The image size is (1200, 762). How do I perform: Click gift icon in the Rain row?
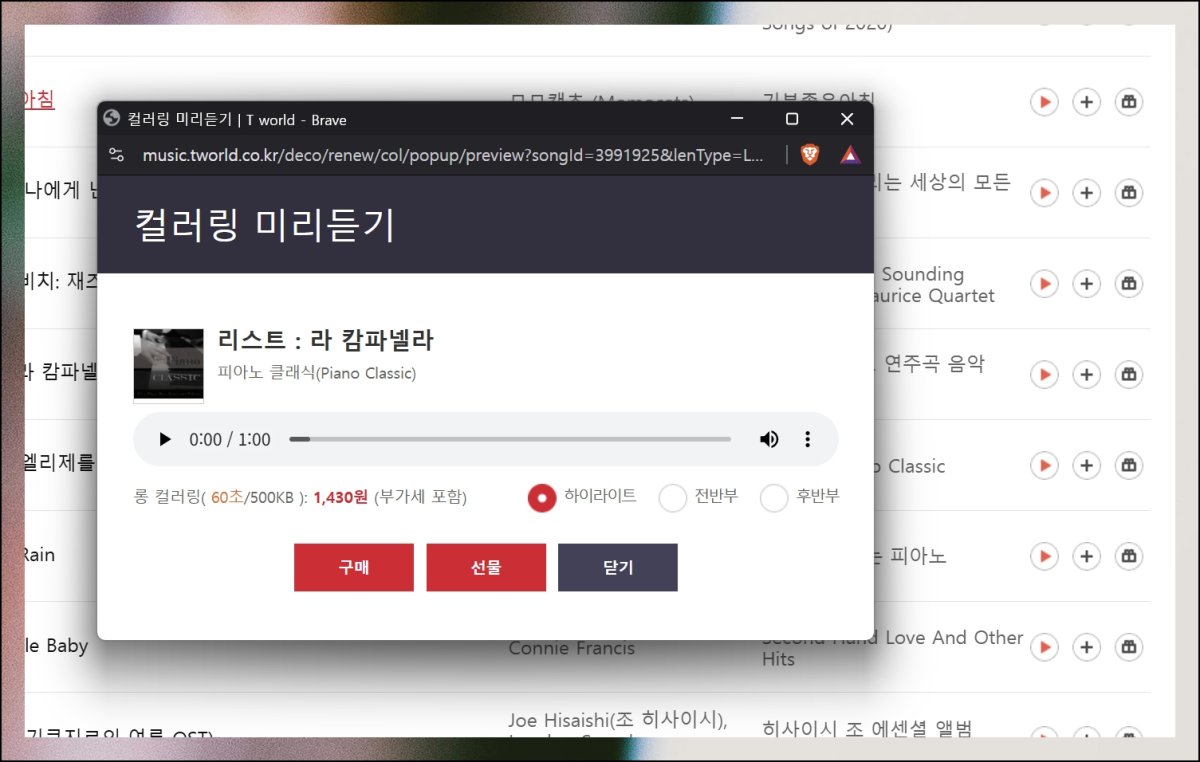[x=1129, y=556]
